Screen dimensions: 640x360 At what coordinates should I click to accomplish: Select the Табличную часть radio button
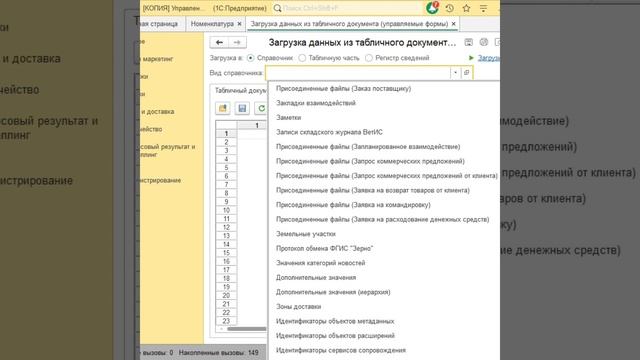[302, 58]
